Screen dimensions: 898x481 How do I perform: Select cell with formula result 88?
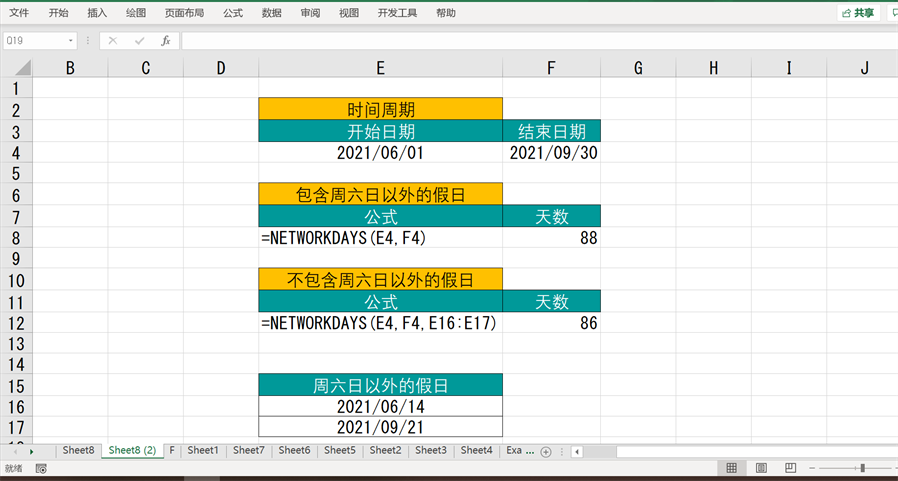(x=551, y=238)
